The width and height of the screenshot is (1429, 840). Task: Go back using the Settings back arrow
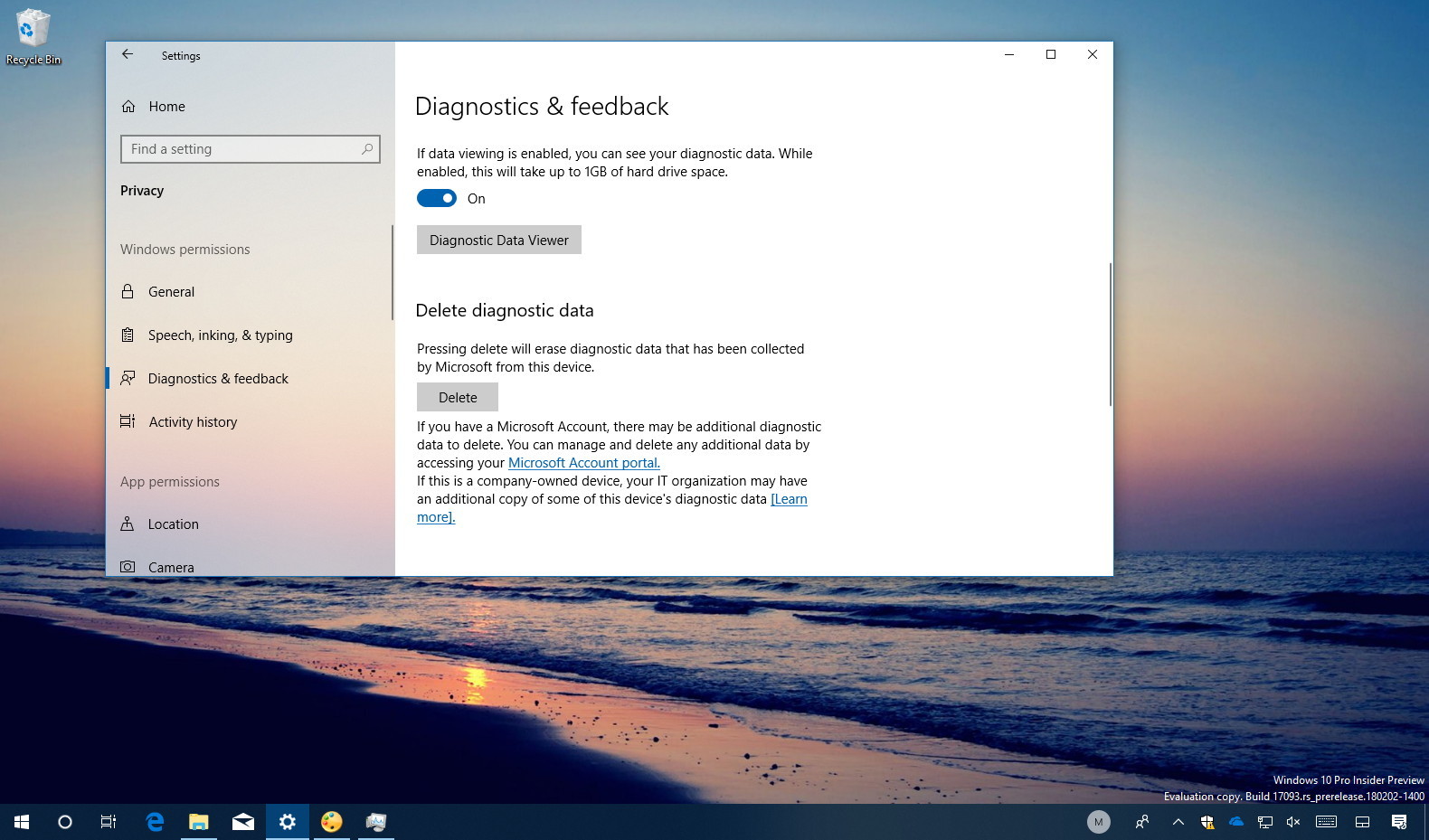click(x=128, y=54)
